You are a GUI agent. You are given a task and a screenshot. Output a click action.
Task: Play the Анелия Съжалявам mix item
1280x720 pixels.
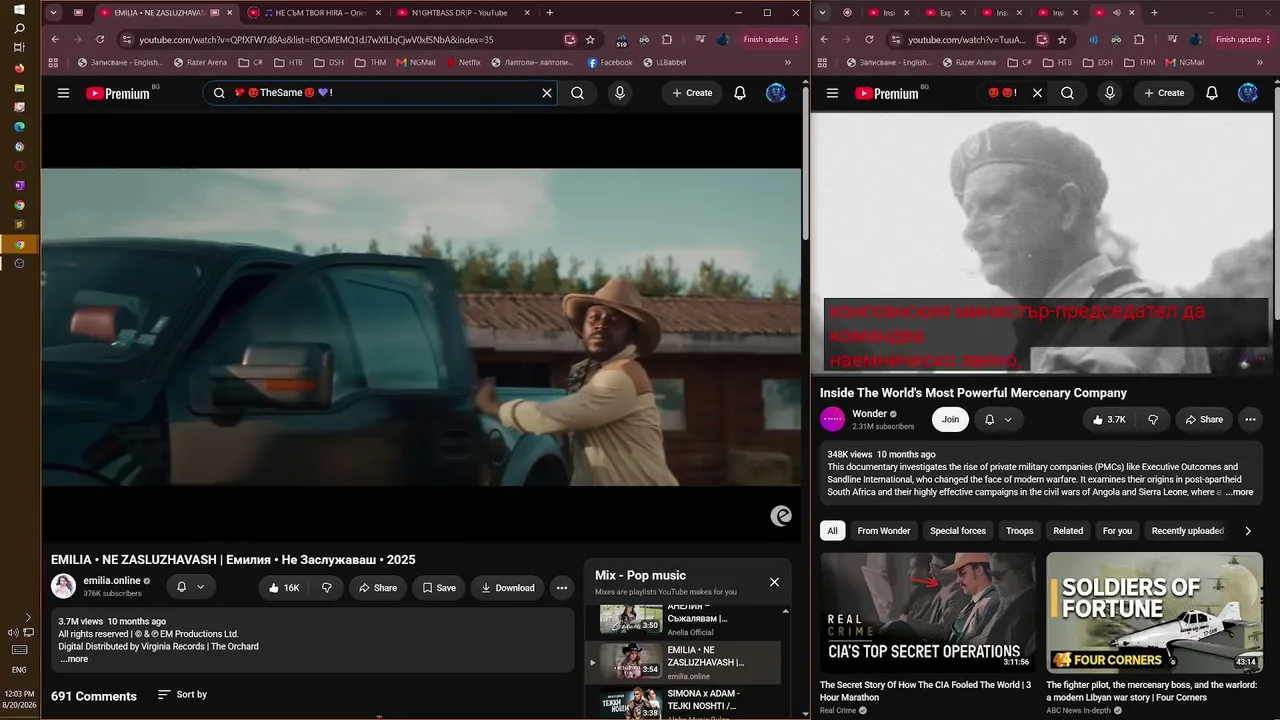click(684, 619)
